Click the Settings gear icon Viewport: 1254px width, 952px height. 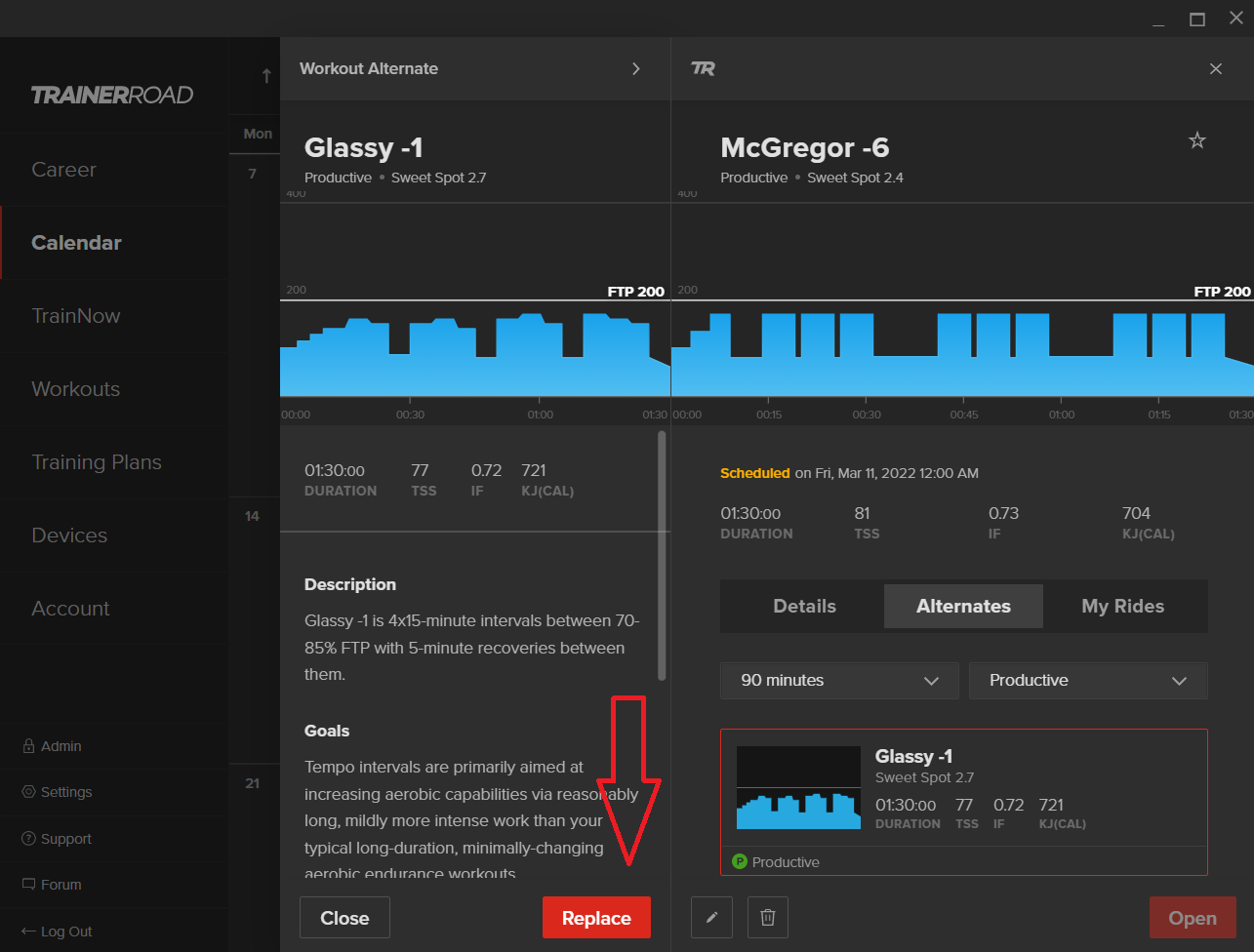(x=29, y=792)
